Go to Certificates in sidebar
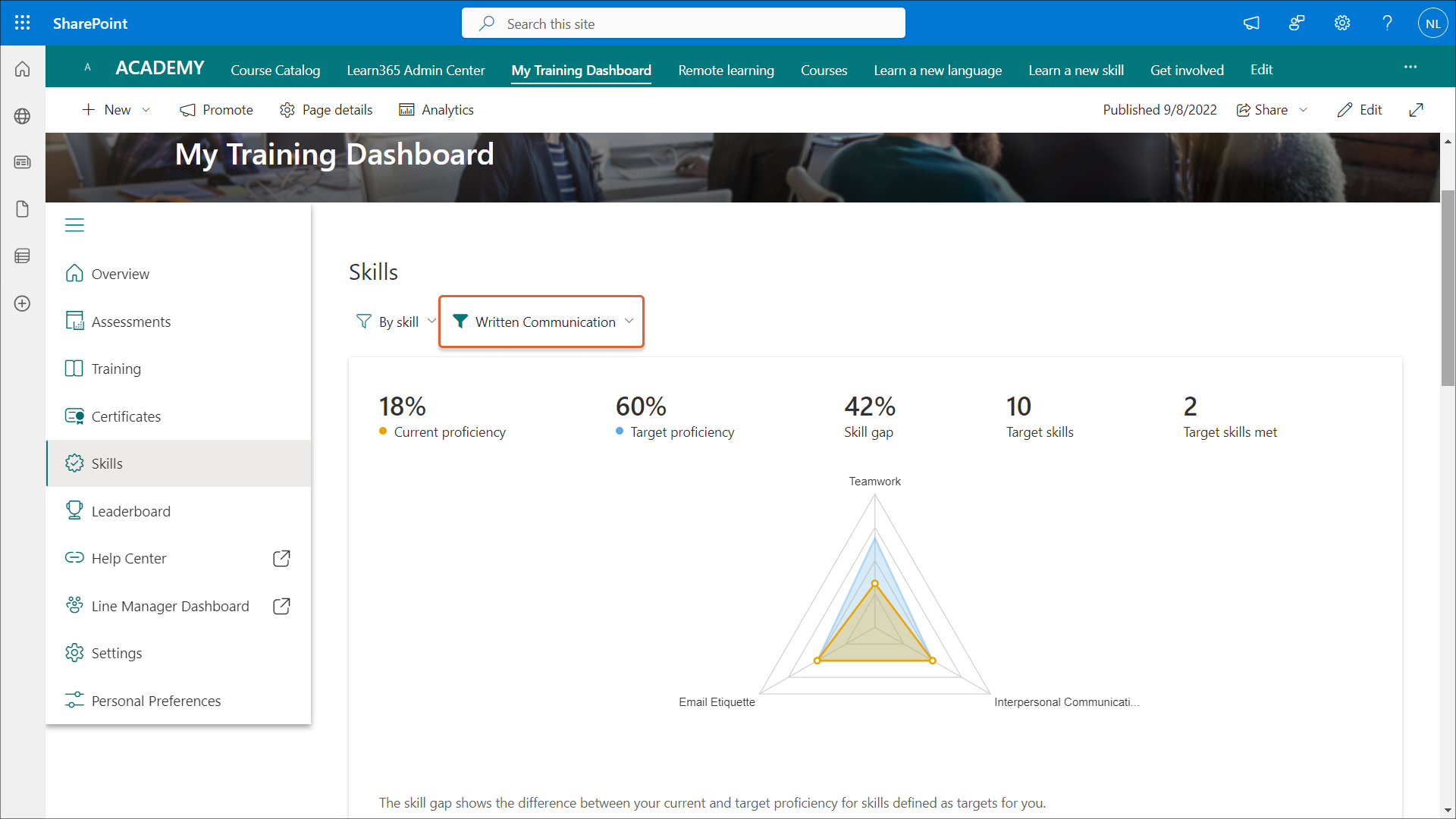Screen dimensions: 1456x819 [126, 416]
